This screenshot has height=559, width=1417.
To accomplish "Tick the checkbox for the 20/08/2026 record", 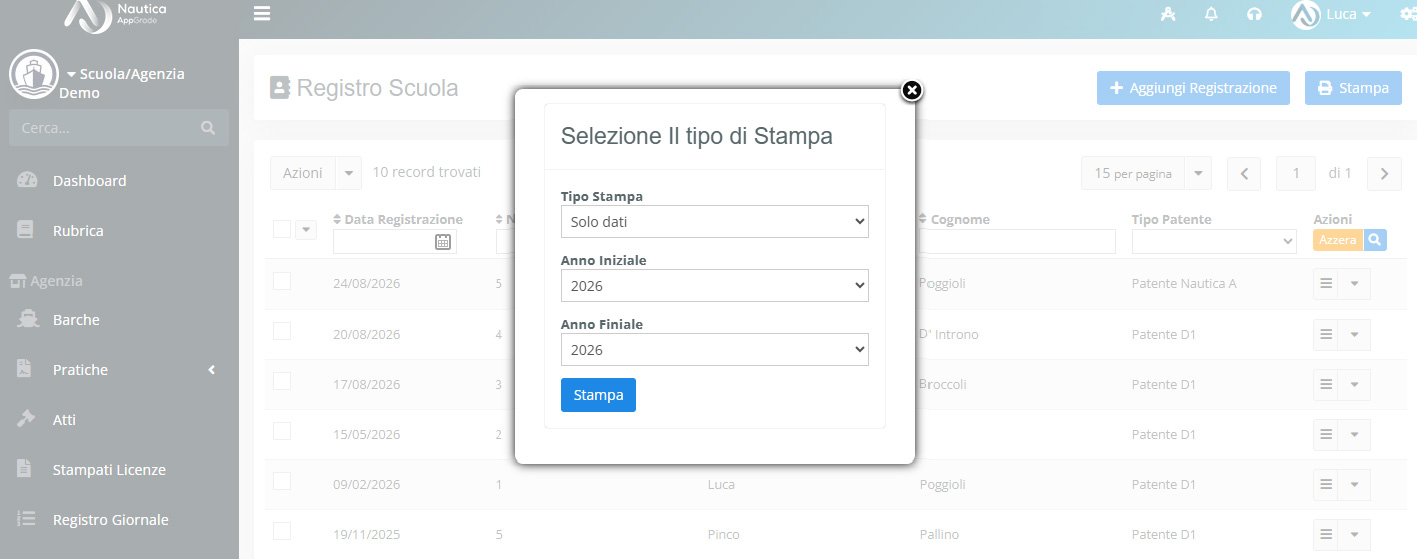I will coord(282,331).
